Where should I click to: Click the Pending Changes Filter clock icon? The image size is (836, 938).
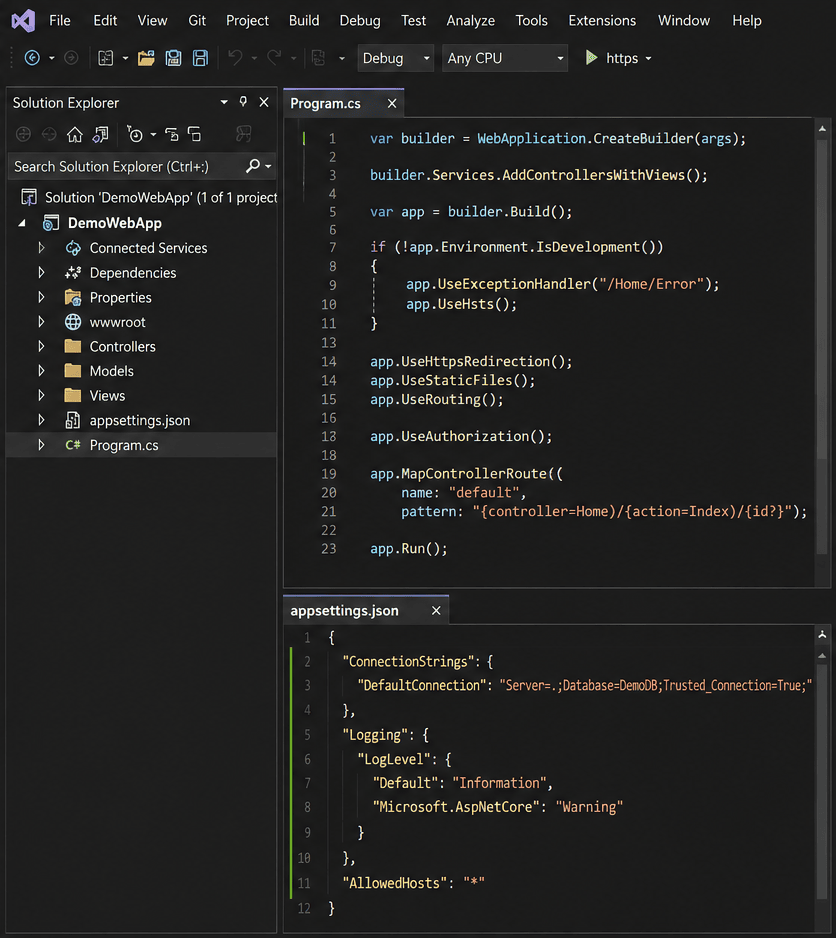point(135,135)
